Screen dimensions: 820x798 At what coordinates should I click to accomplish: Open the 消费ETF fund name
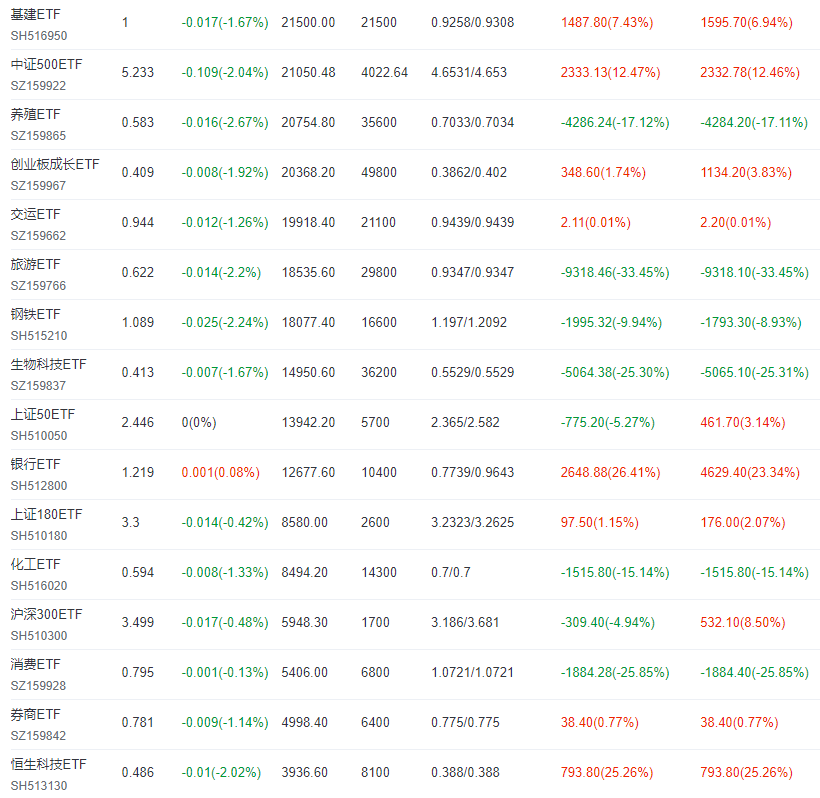(x=36, y=664)
